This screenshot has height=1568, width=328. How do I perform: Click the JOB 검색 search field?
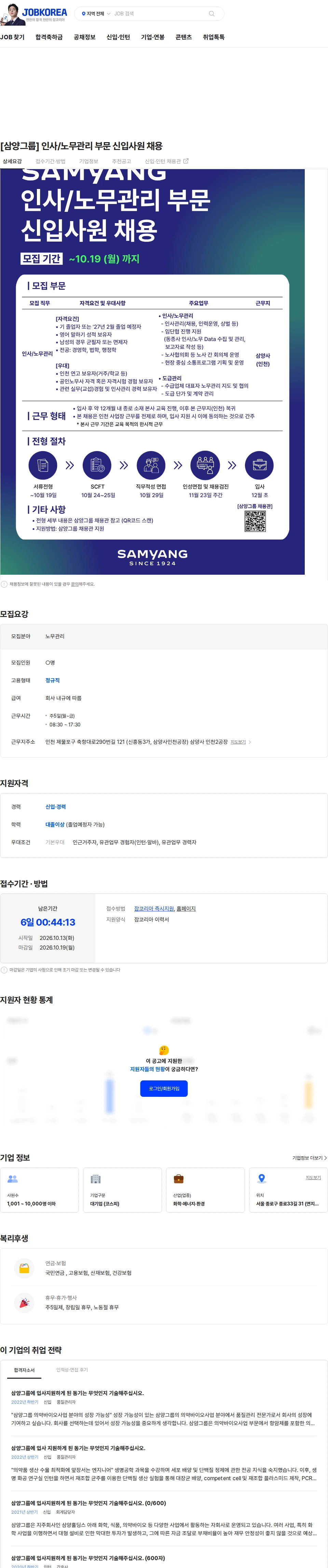point(158,13)
